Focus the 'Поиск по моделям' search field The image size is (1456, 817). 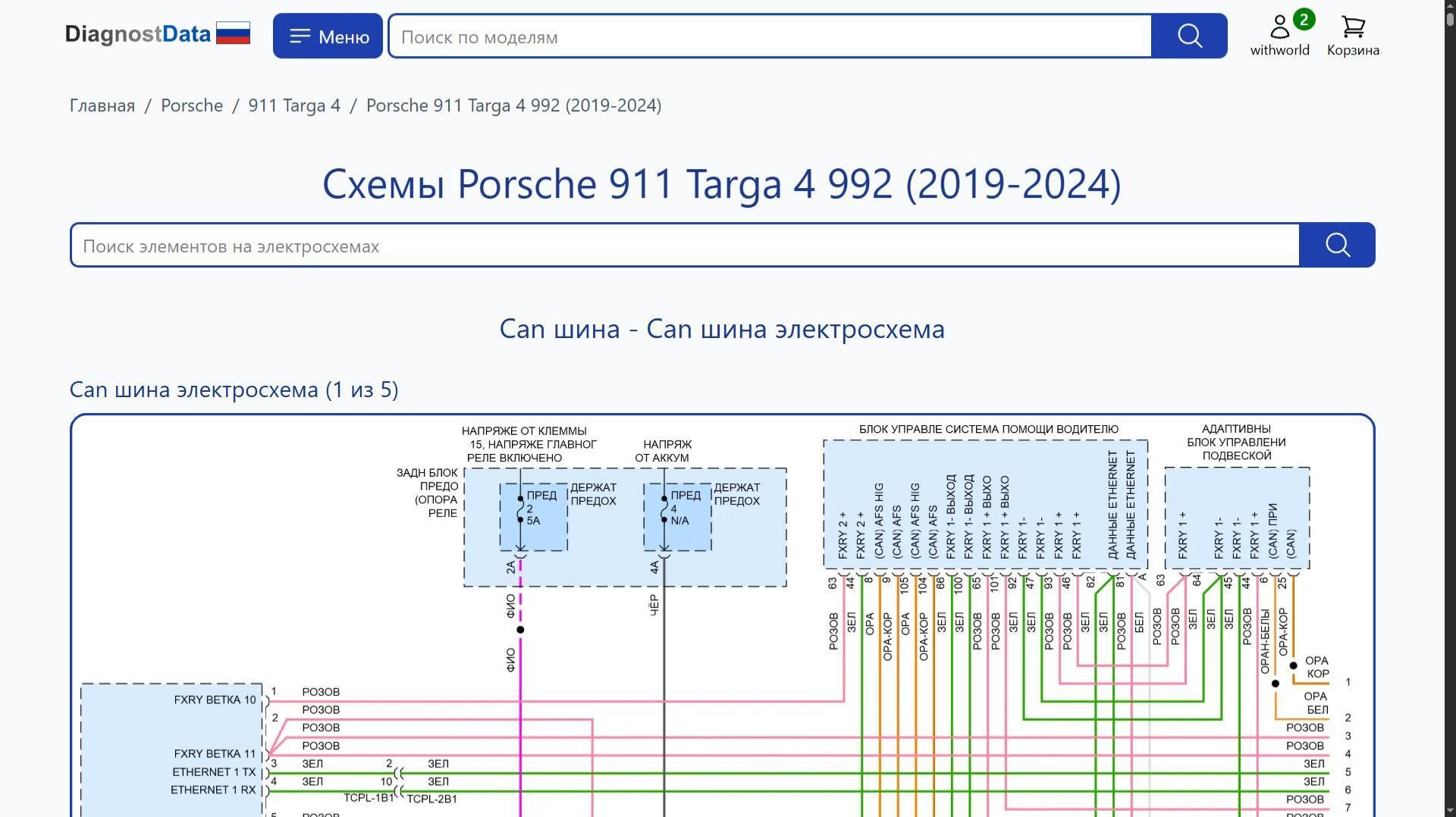coord(770,36)
